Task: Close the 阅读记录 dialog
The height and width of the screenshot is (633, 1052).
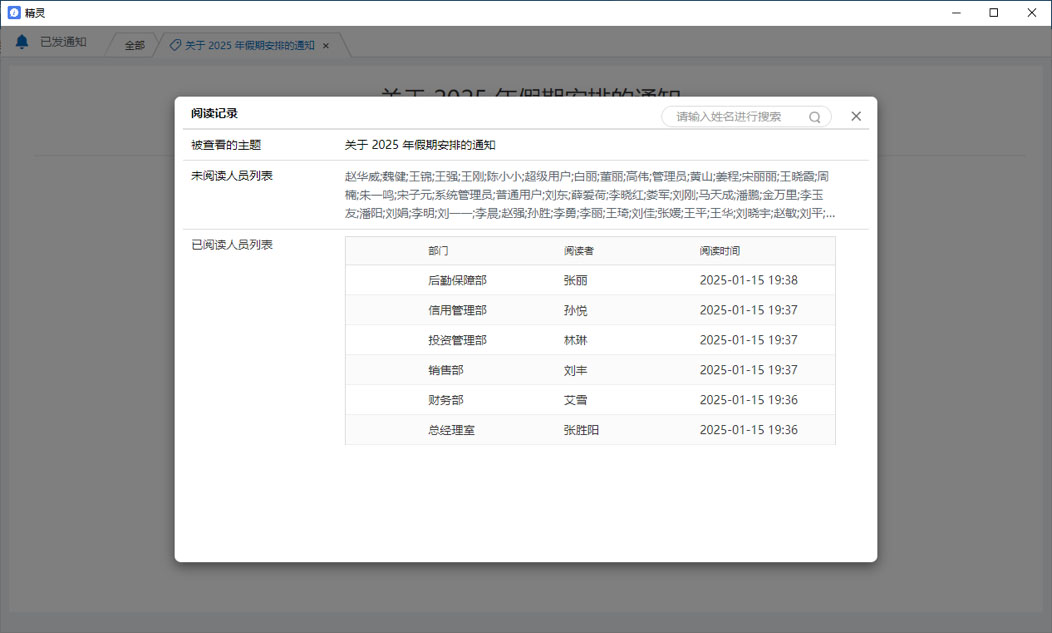Action: point(856,116)
